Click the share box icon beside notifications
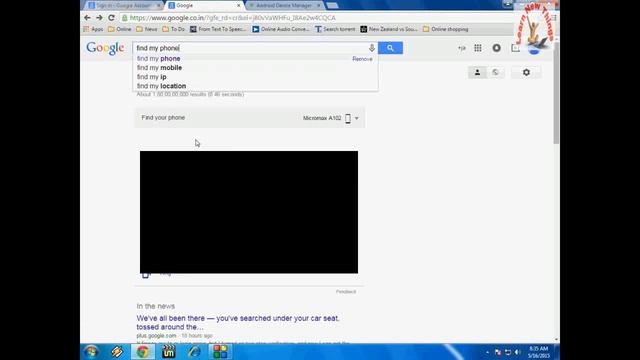640x360 pixels. [x=515, y=48]
